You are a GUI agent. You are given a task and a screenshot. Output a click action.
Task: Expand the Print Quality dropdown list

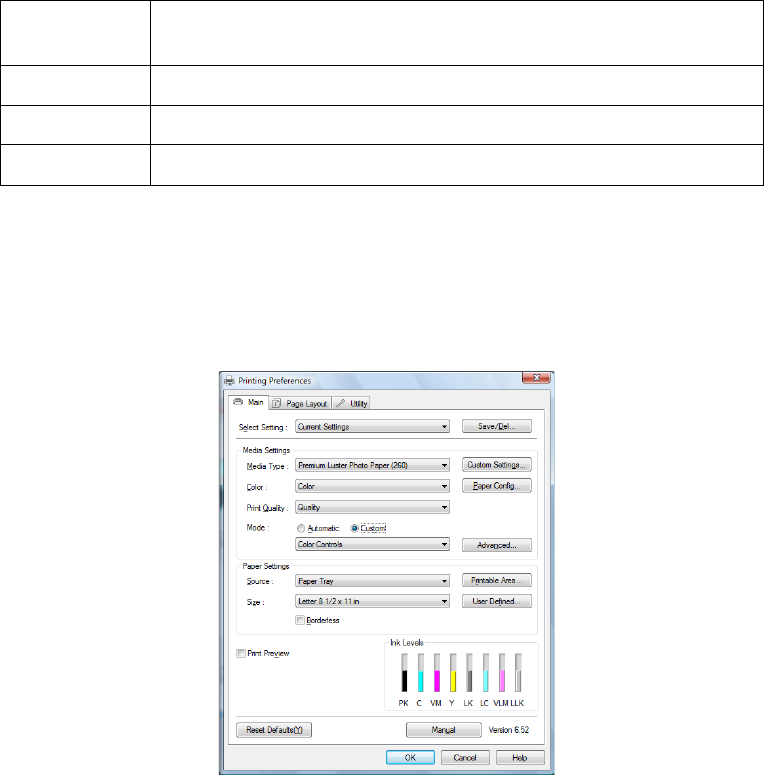click(x=372, y=507)
